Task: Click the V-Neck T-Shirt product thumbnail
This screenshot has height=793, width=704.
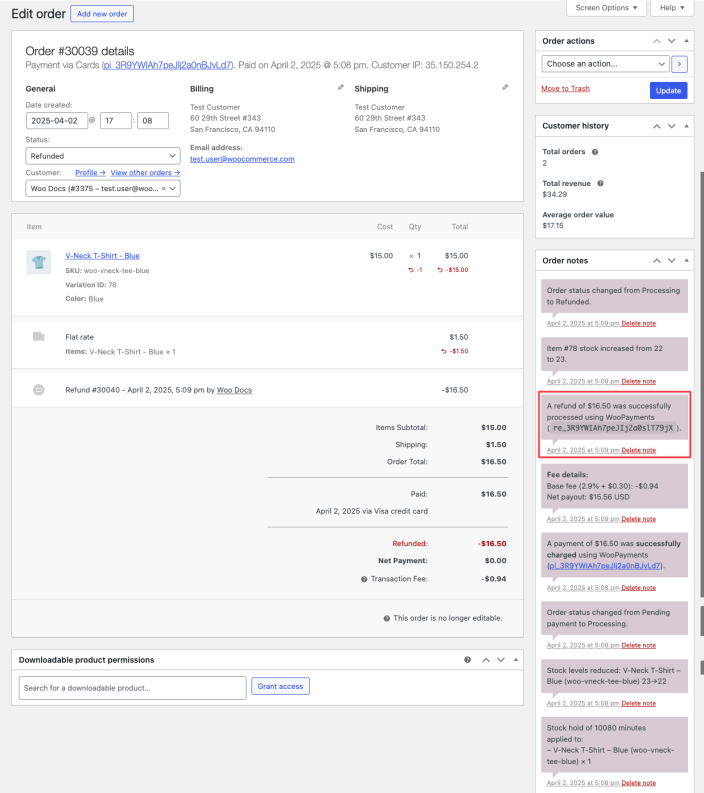Action: click(39, 262)
